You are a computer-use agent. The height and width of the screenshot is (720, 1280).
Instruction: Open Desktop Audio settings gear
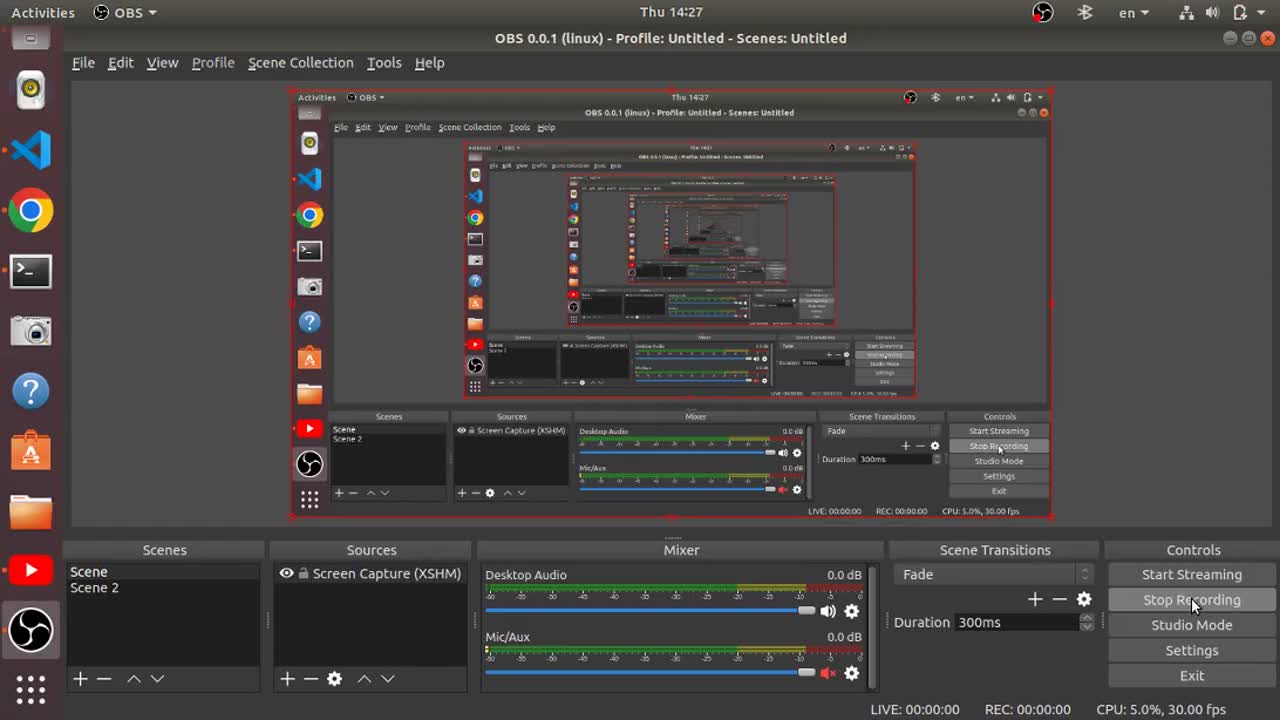pyautogui.click(x=851, y=611)
